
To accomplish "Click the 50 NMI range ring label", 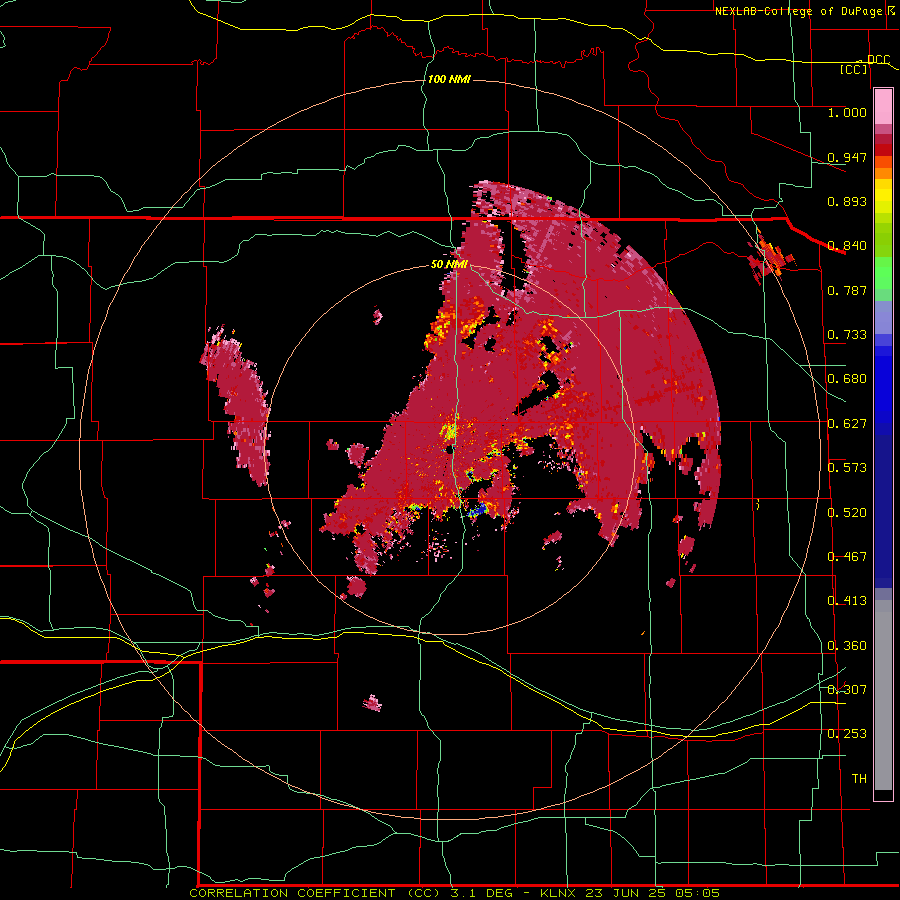I will pyautogui.click(x=449, y=265).
